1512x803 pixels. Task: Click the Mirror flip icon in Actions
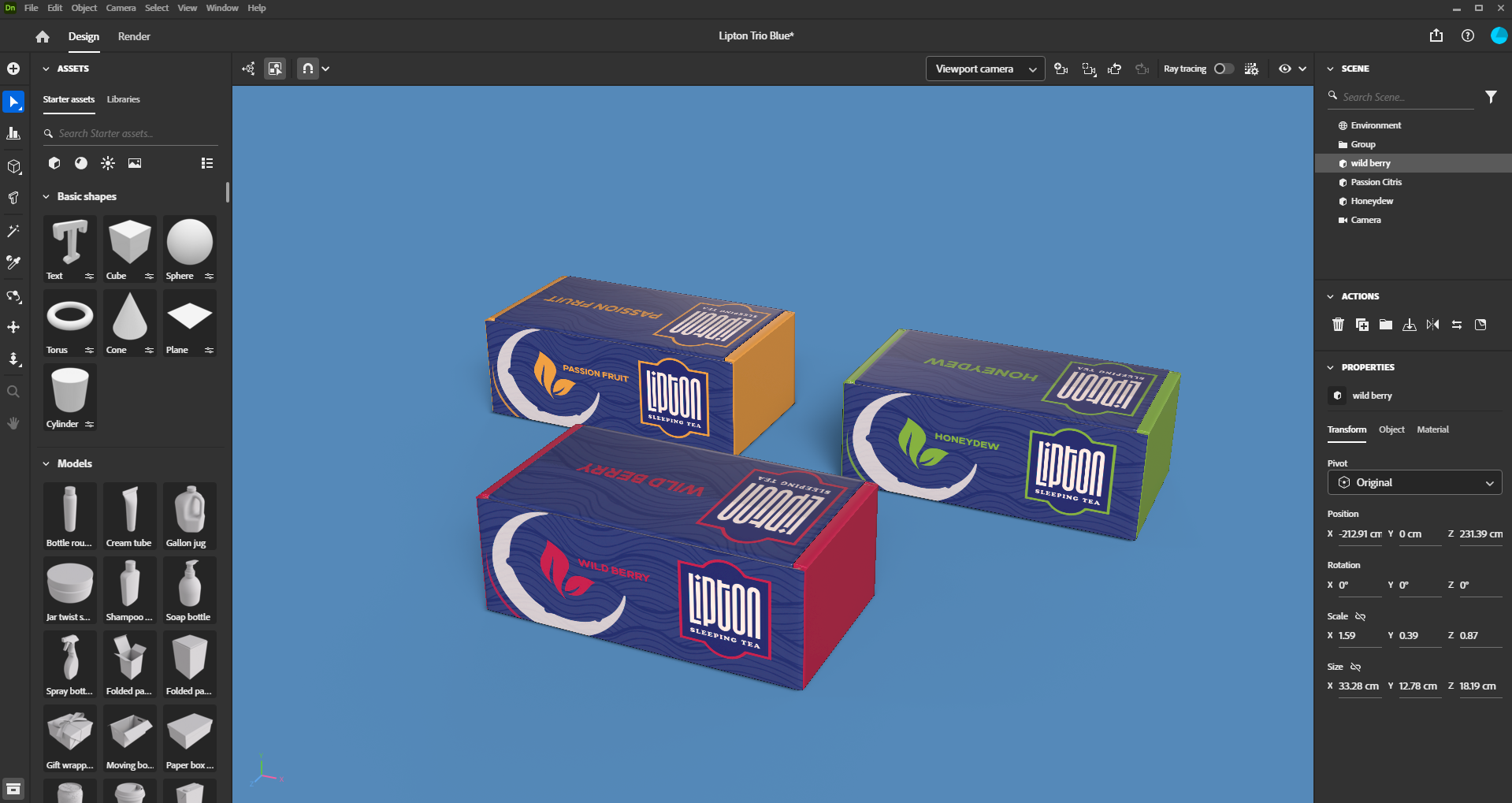pyautogui.click(x=1433, y=325)
